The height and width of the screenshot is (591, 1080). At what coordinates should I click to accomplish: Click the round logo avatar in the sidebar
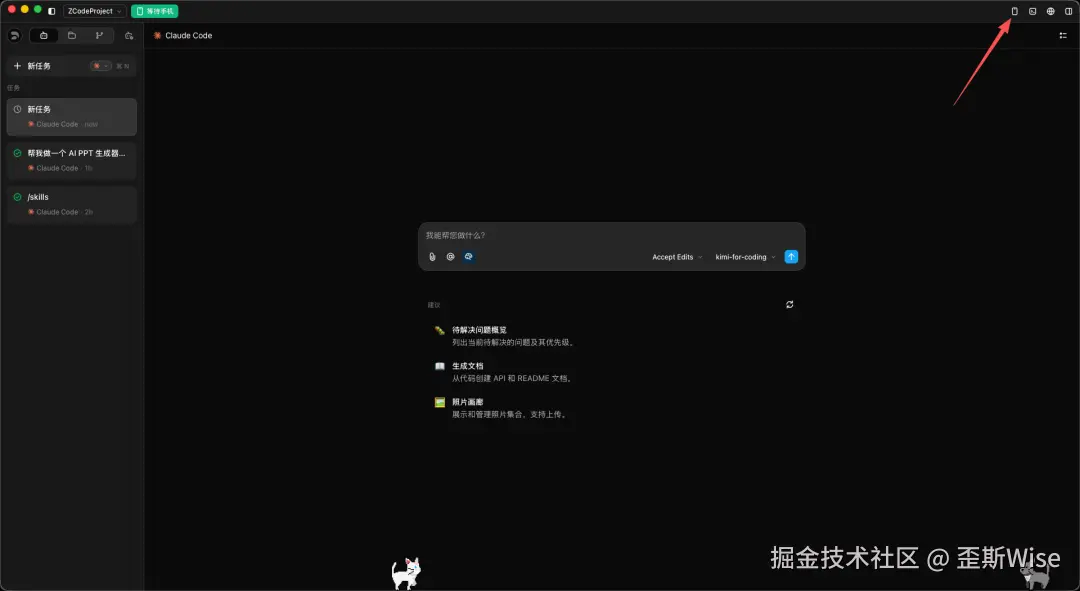pyautogui.click(x=14, y=35)
